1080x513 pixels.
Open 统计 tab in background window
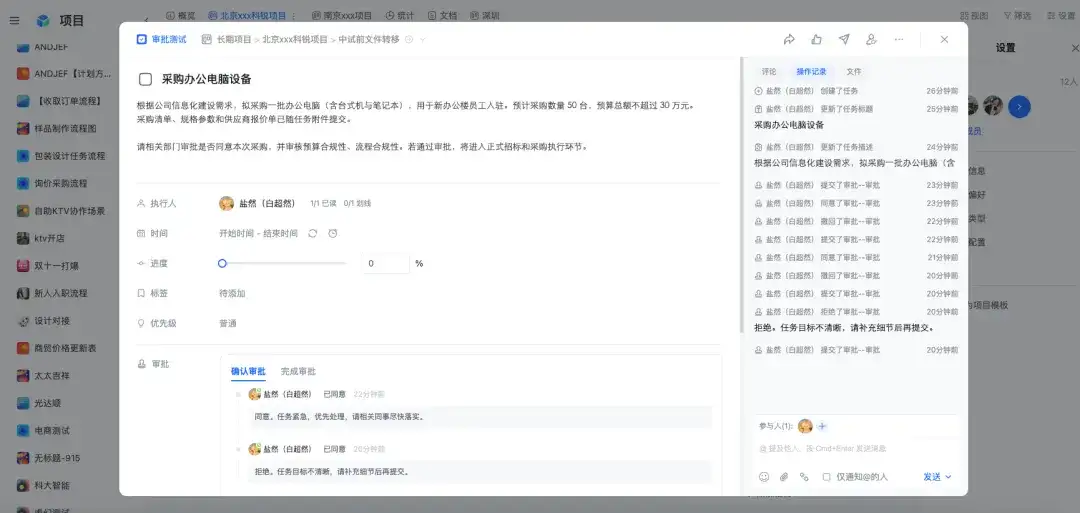400,15
